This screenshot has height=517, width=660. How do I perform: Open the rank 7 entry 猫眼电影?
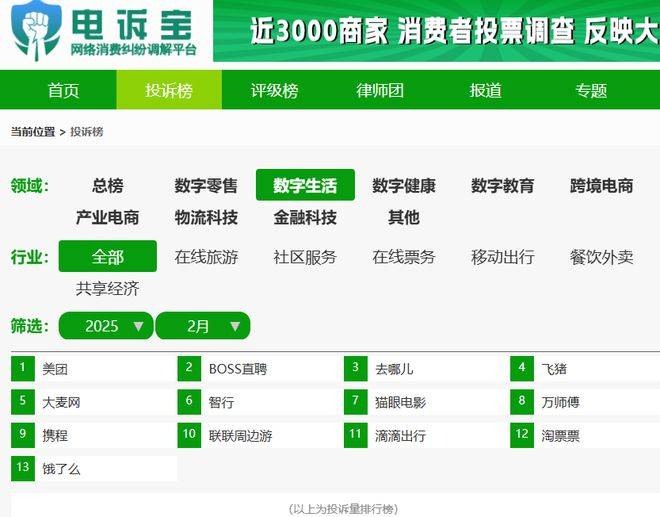(426, 402)
